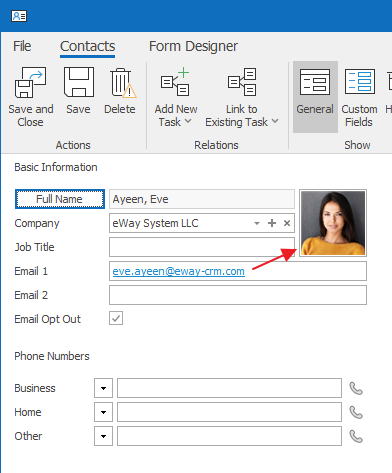Expand the Company dropdown arrow
Image resolution: width=392 pixels, height=473 pixels.
point(257,223)
